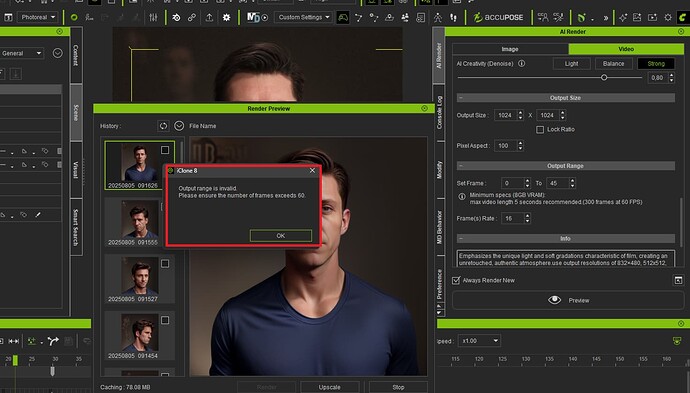Click the mixer sliders toolbar icon
Image resolution: width=690 pixels, height=393 pixels.
pyautogui.click(x=153, y=18)
